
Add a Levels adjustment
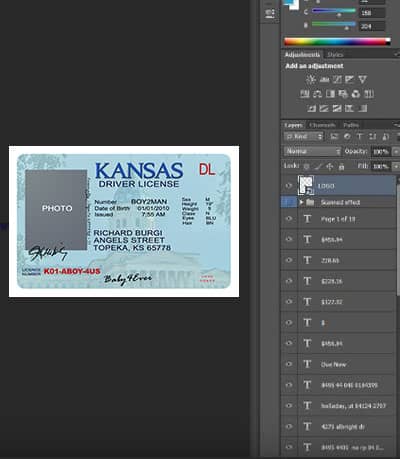tap(324, 79)
